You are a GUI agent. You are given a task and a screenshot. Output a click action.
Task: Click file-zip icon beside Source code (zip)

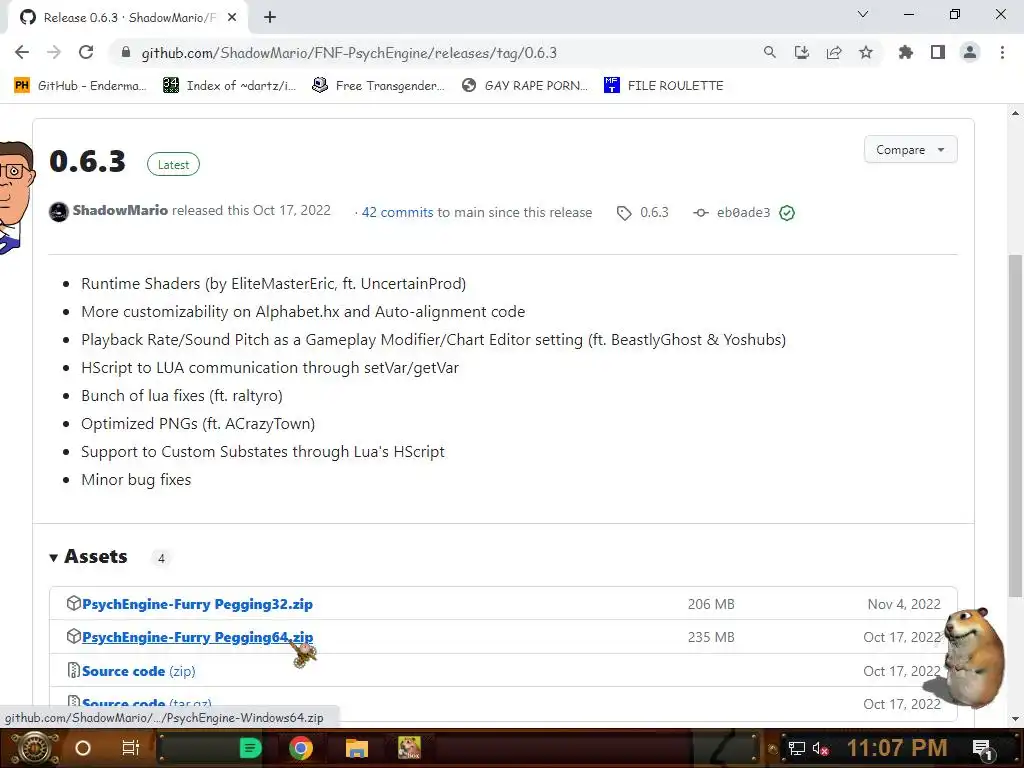coord(74,670)
